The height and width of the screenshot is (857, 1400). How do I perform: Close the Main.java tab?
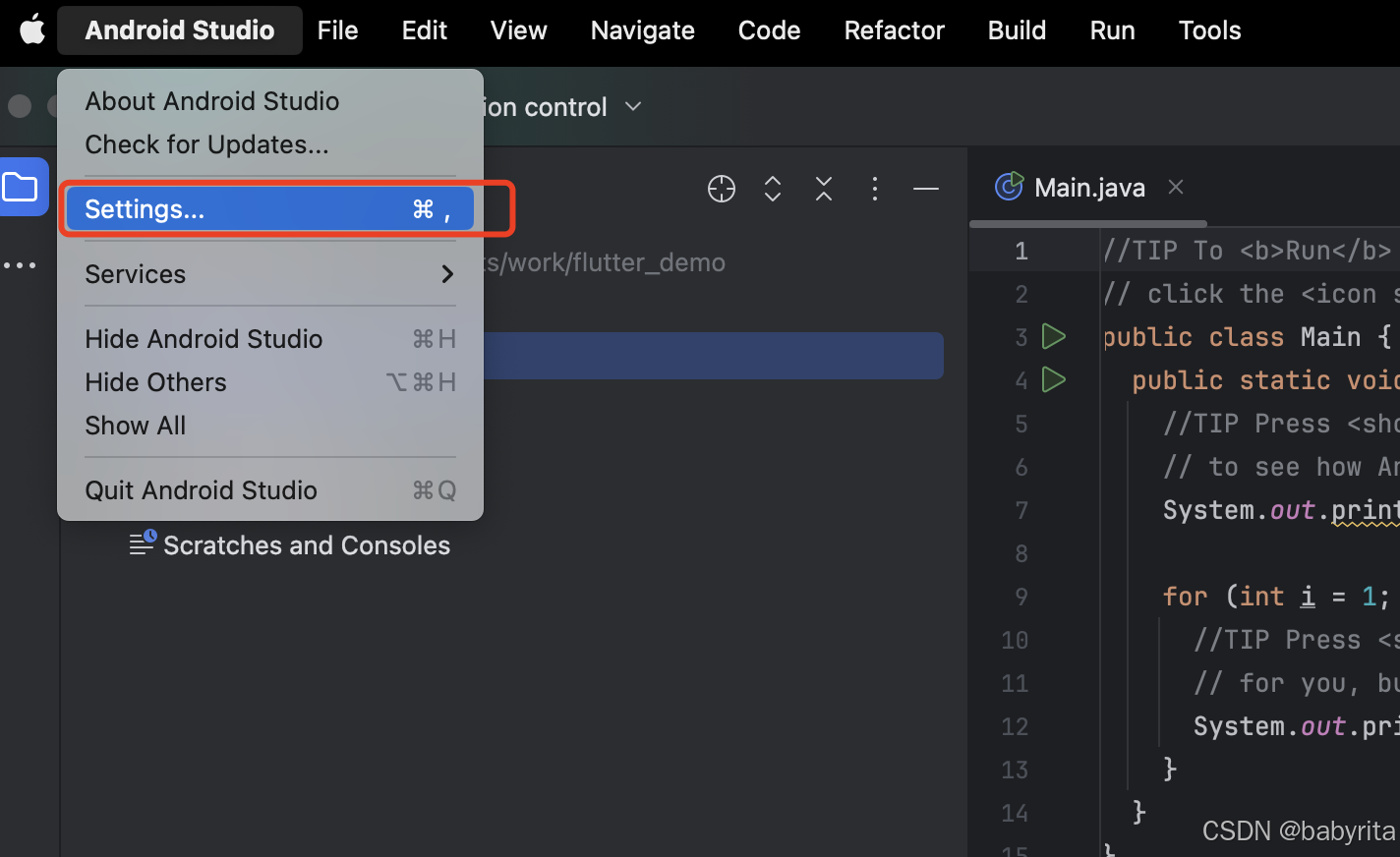click(1176, 187)
